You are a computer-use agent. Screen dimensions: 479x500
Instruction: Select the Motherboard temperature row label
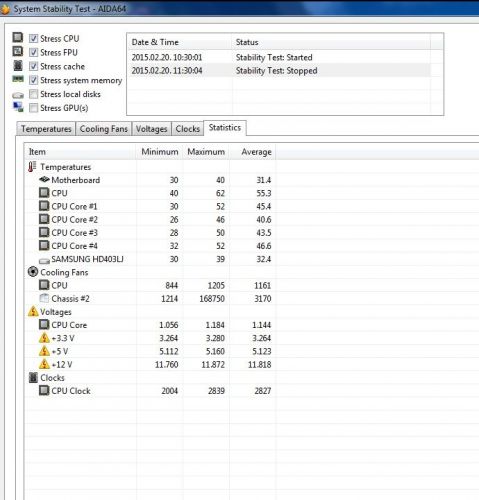point(76,180)
